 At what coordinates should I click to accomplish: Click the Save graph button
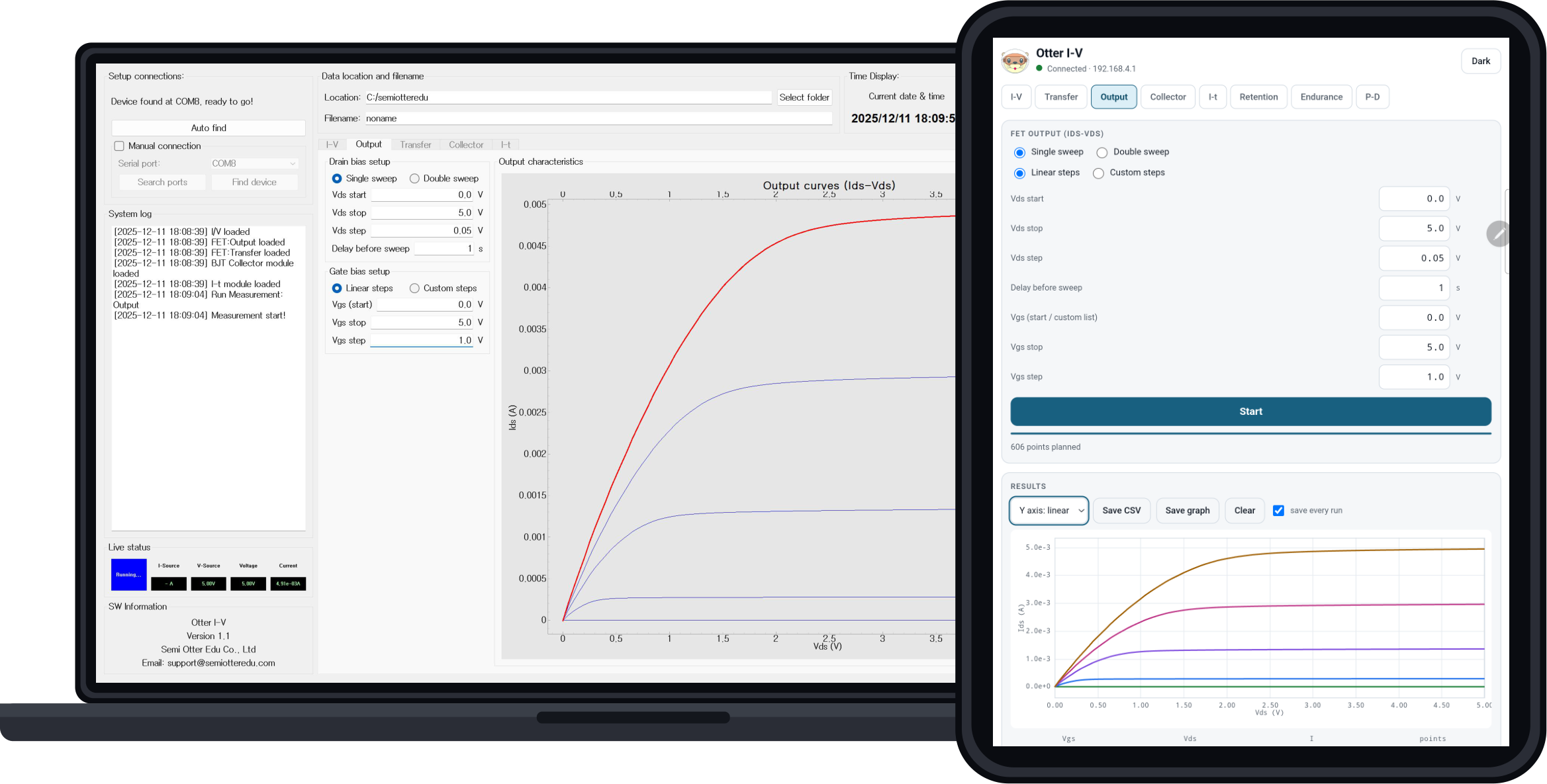click(x=1188, y=511)
